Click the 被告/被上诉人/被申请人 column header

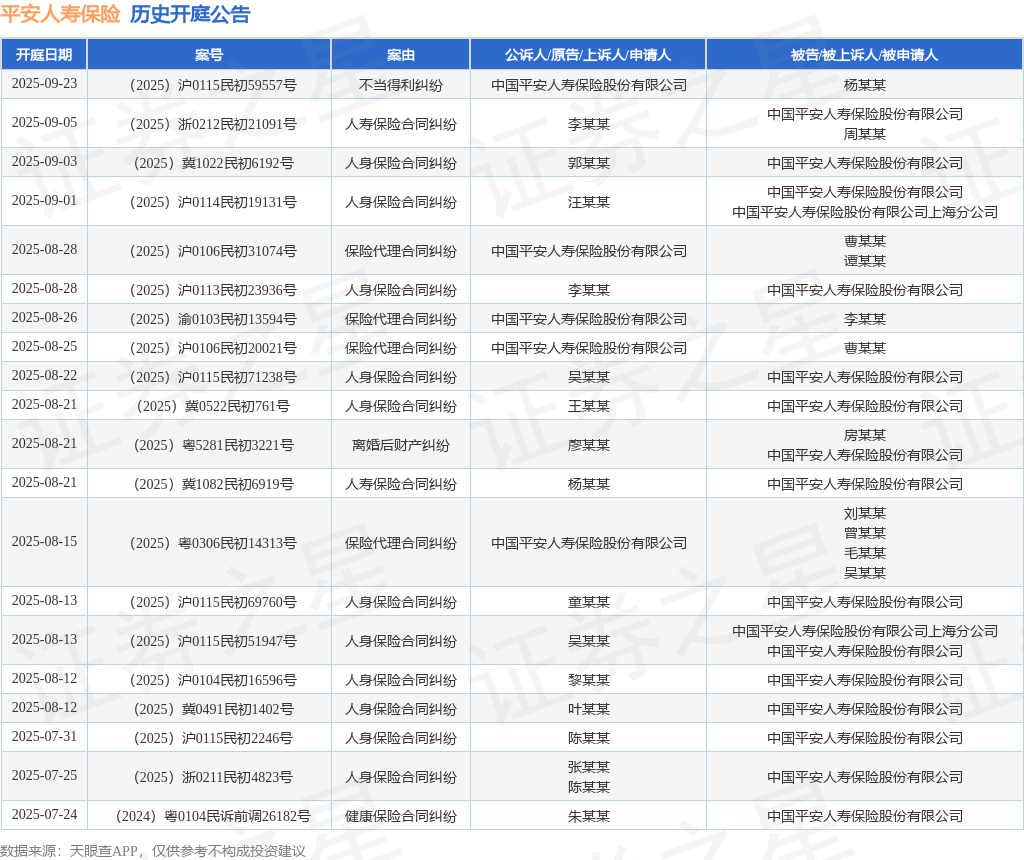(864, 55)
